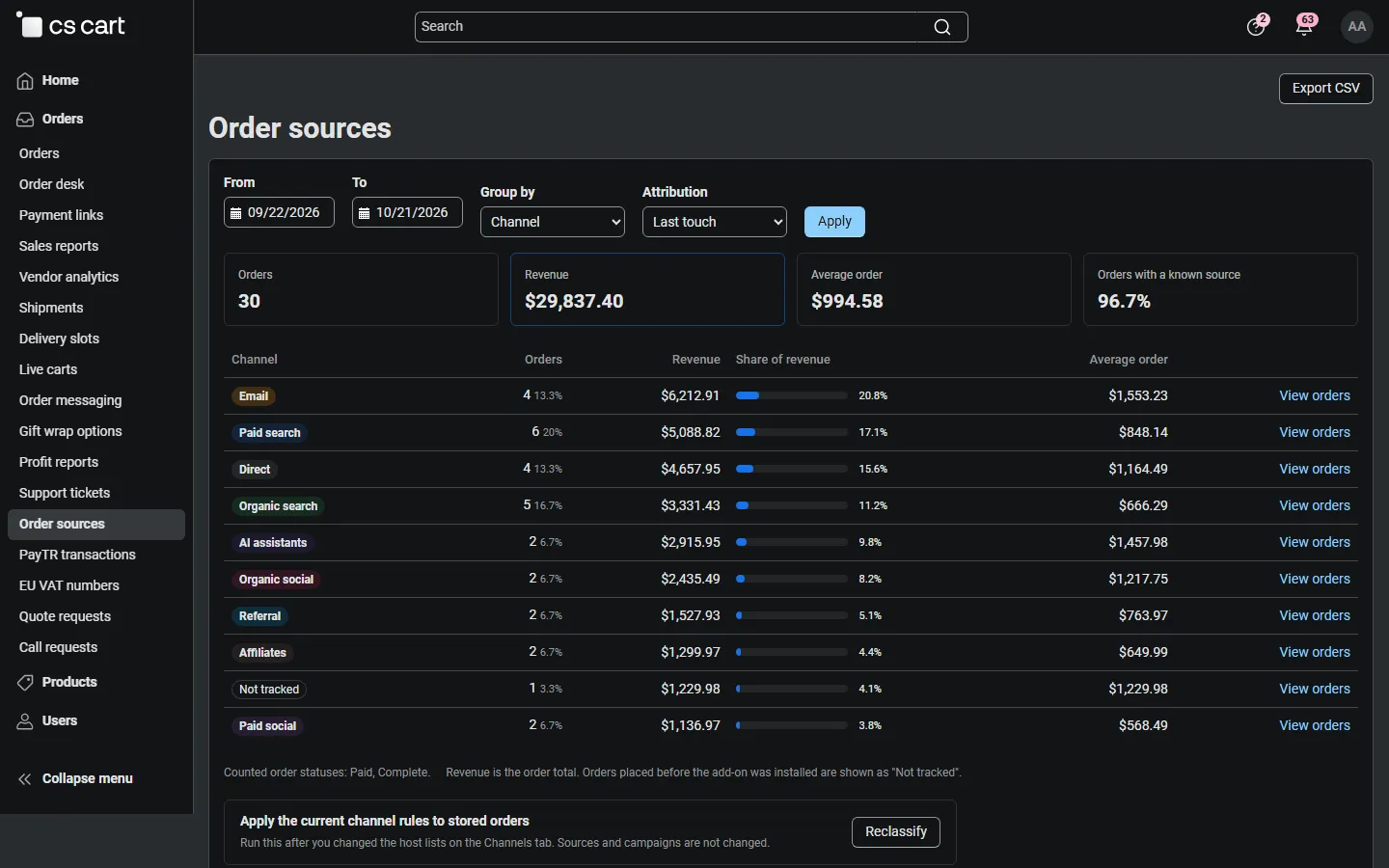View orders for AI assistants row

tap(1314, 543)
